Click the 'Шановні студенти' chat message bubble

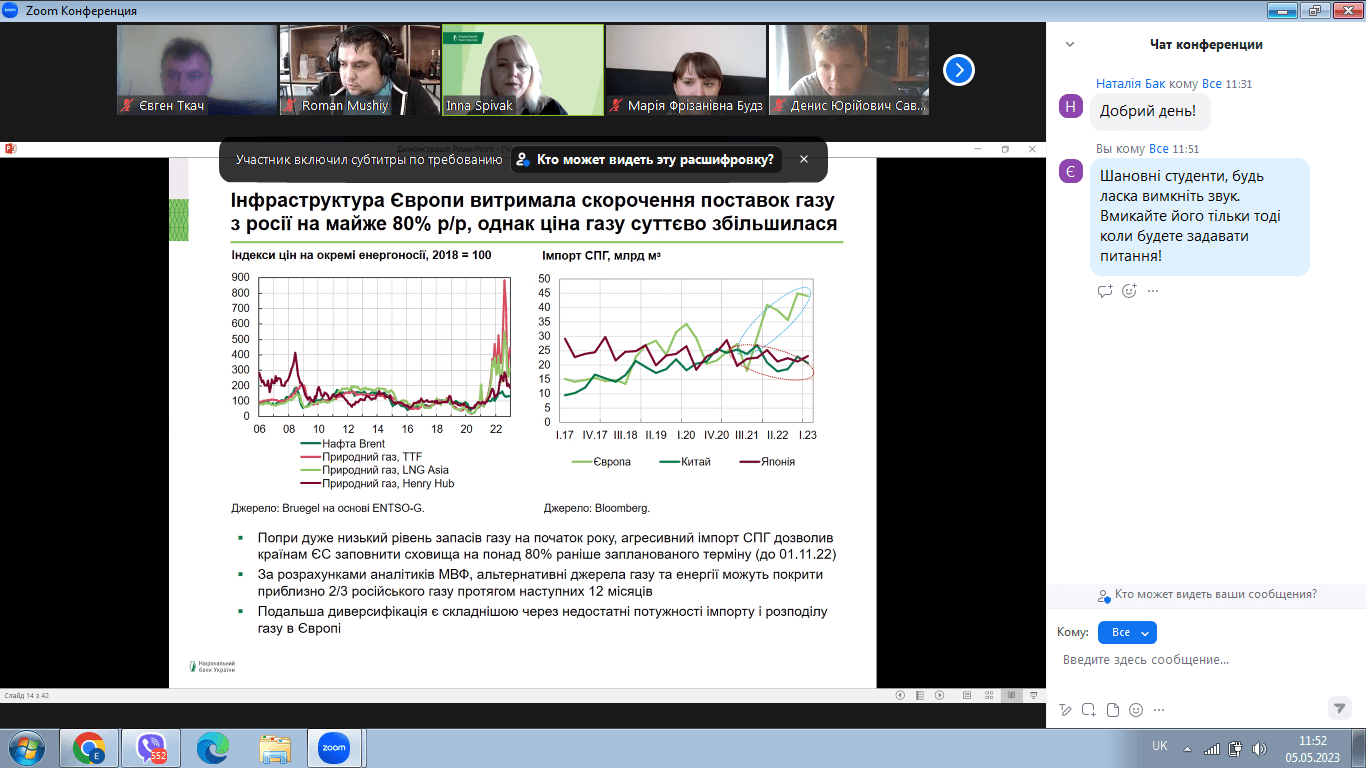pos(1200,216)
